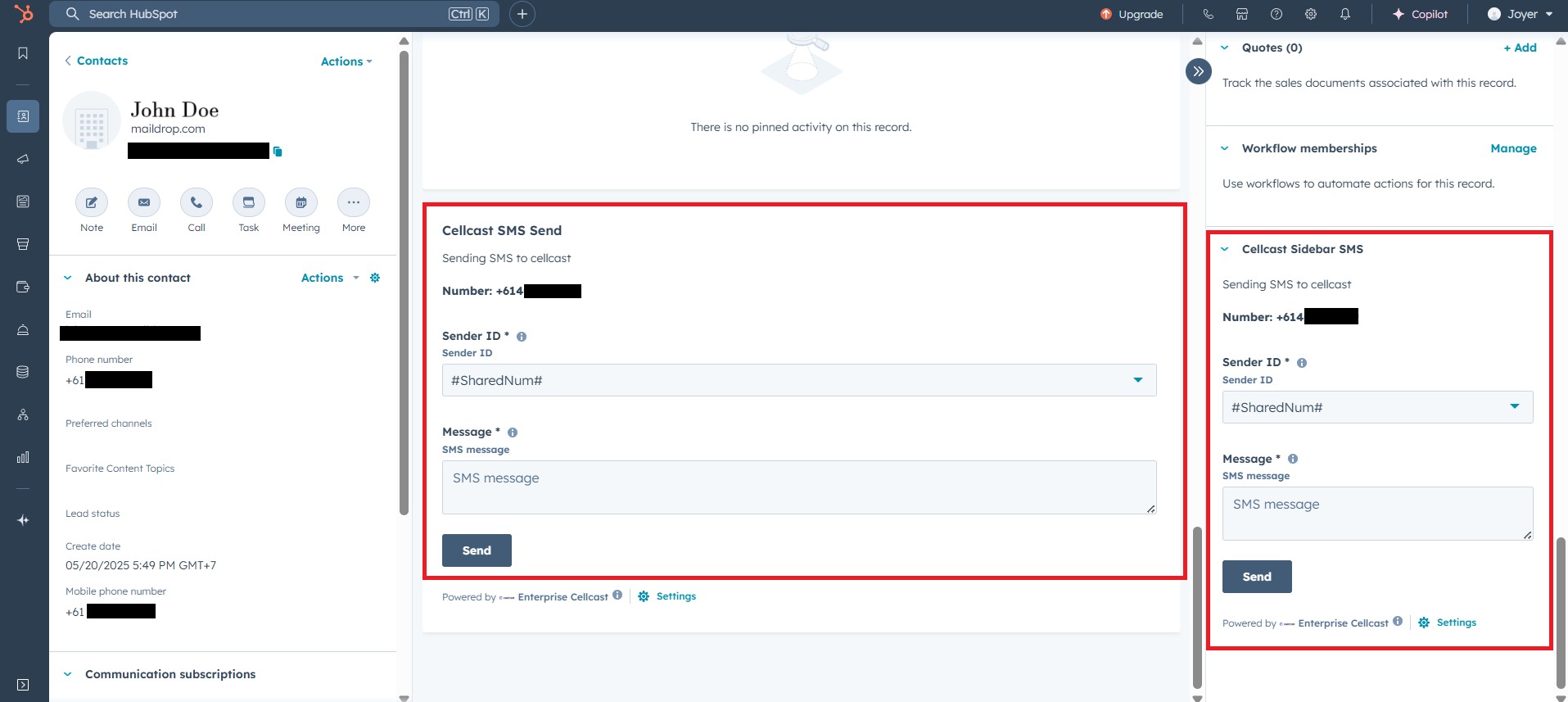This screenshot has height=702, width=1568.
Task: Click the left panel vertical scrollbar
Action: (404, 283)
